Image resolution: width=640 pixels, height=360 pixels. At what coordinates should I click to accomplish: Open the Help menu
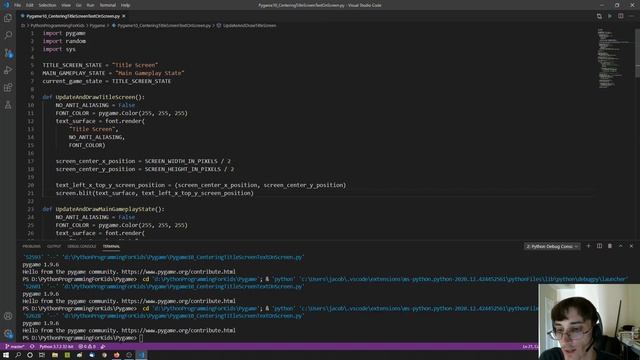(x=126, y=5)
